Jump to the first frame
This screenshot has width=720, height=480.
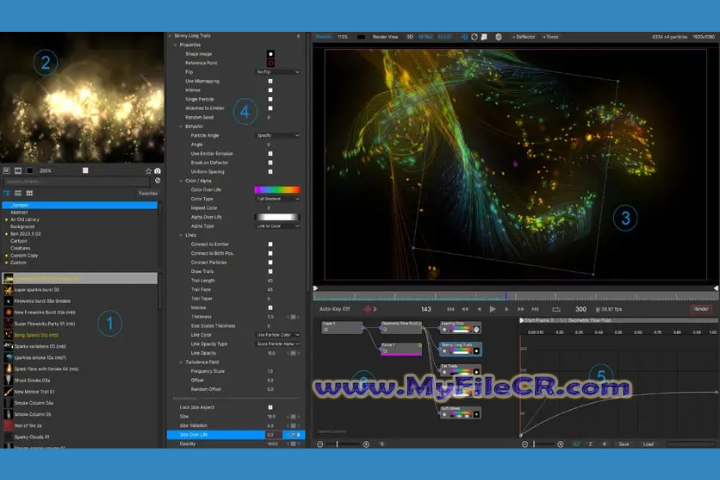point(450,309)
